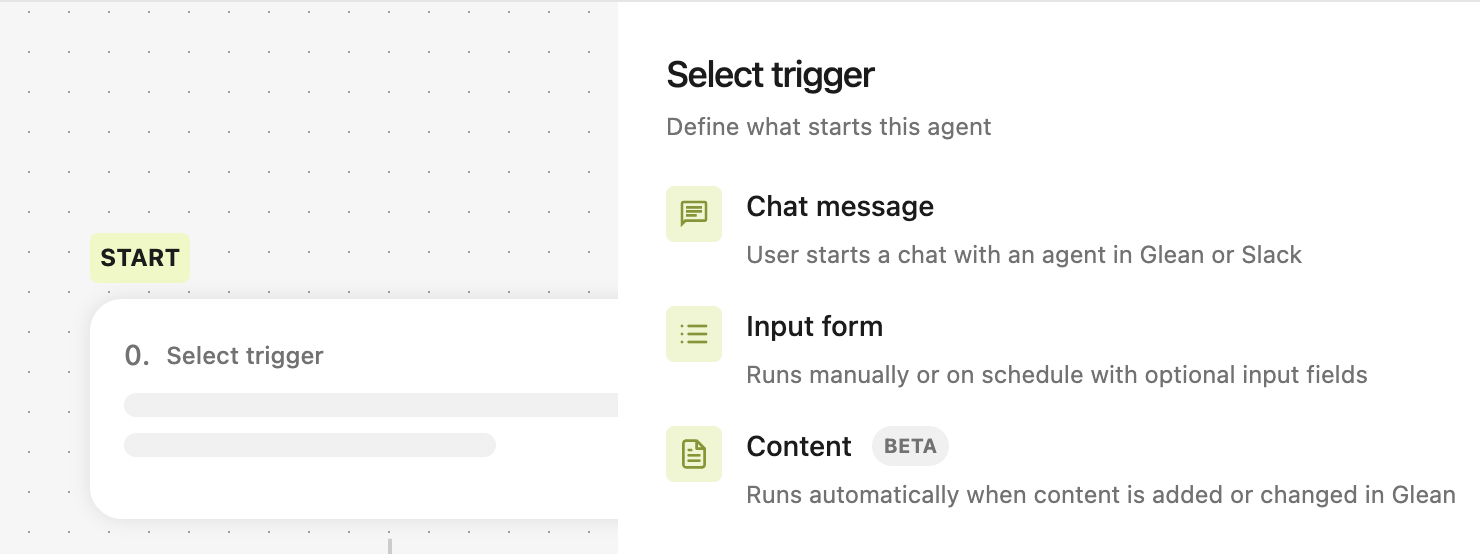Click the green START label
Image resolution: width=1480 pixels, height=554 pixels.
point(140,258)
